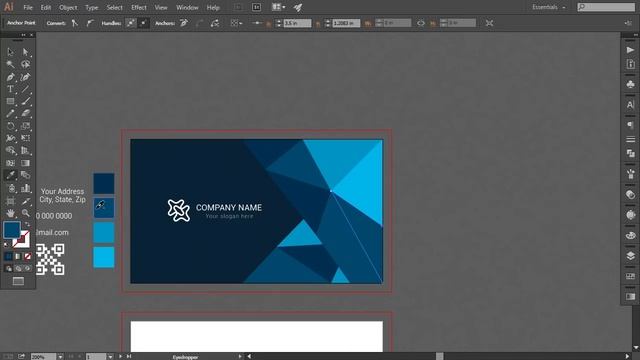Screen dimensions: 640x360
Task: Select the Direct Selection tool
Action: click(25, 52)
